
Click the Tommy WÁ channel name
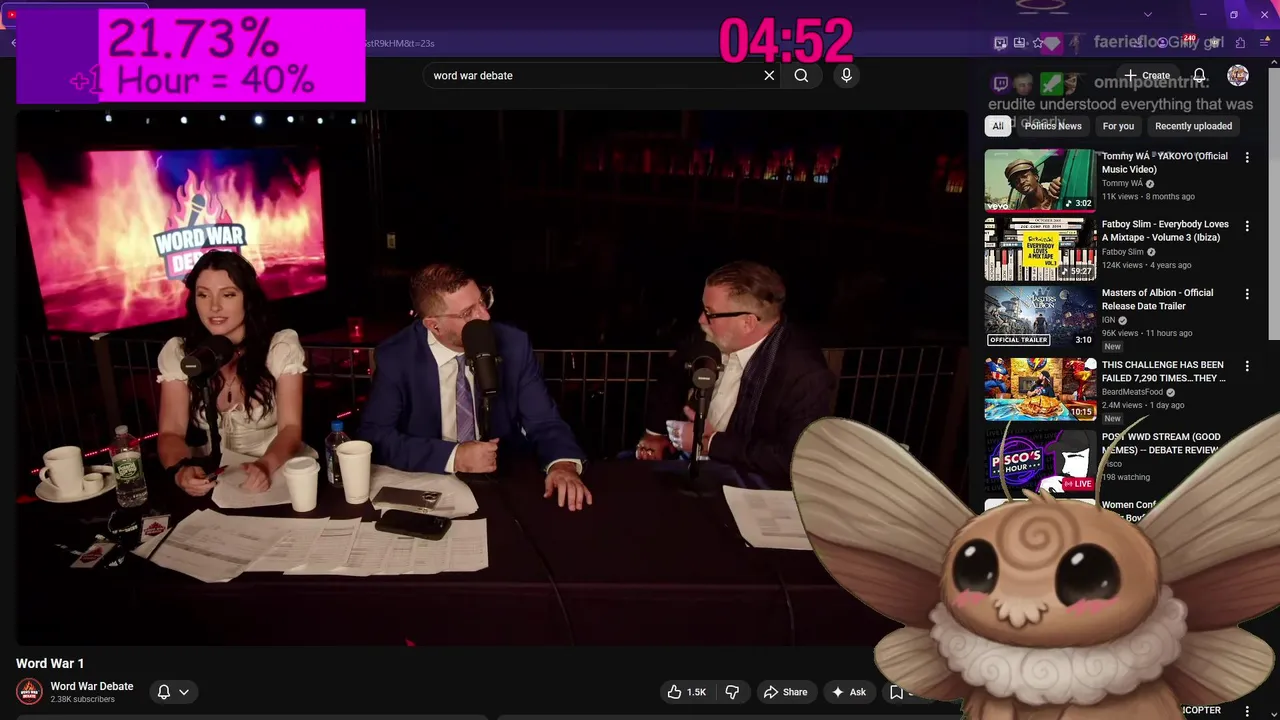tap(1122, 184)
